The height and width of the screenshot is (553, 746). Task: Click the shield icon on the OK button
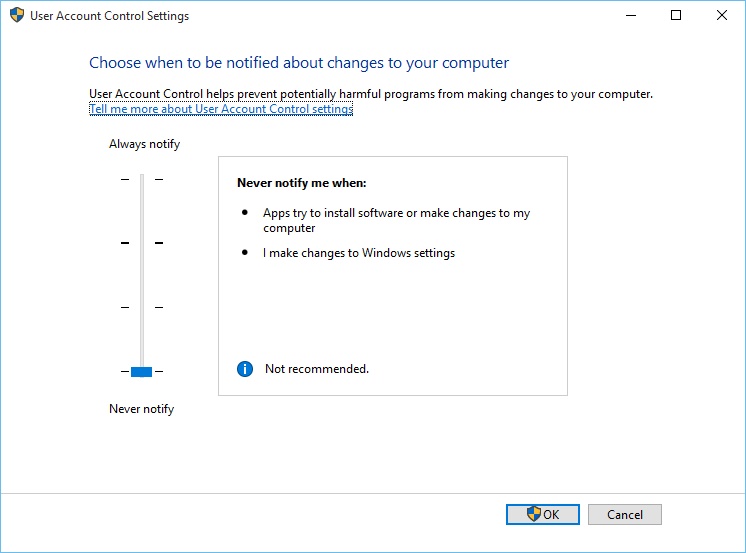coord(534,514)
